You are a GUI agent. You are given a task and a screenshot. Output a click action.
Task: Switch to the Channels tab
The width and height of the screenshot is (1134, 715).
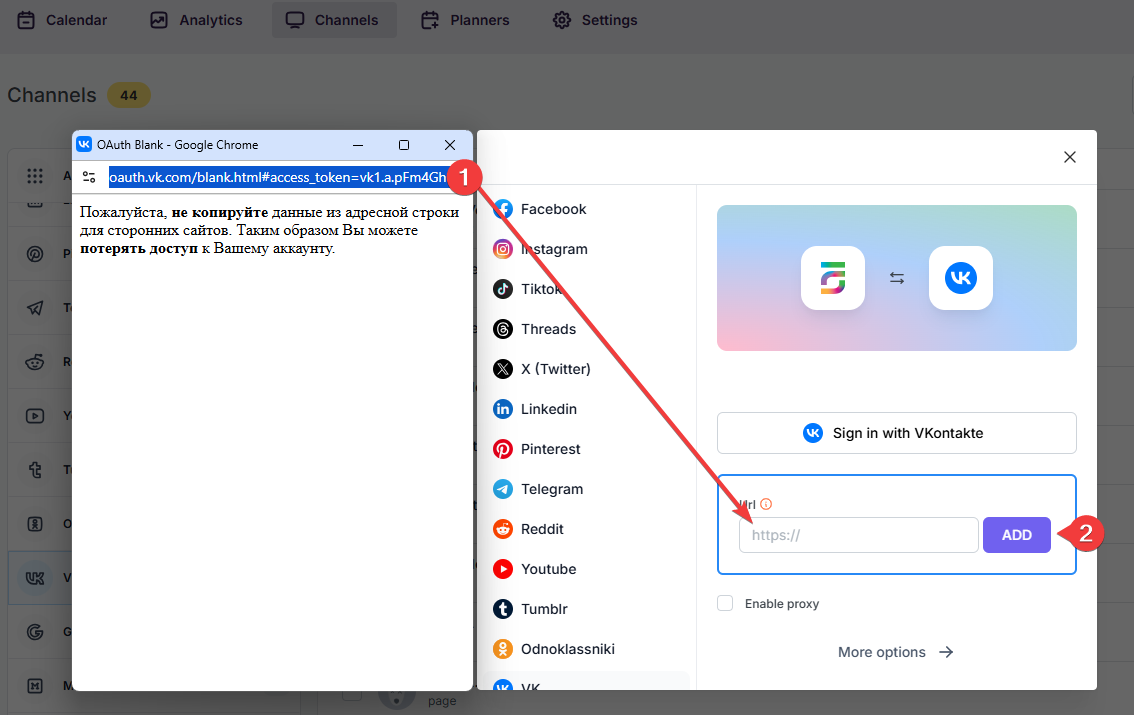(333, 20)
